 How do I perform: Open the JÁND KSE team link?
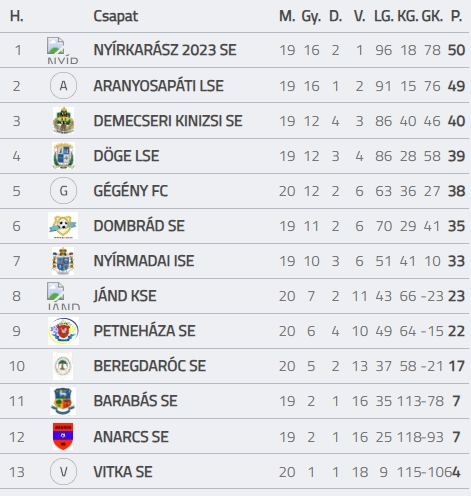pyautogui.click(x=125, y=296)
